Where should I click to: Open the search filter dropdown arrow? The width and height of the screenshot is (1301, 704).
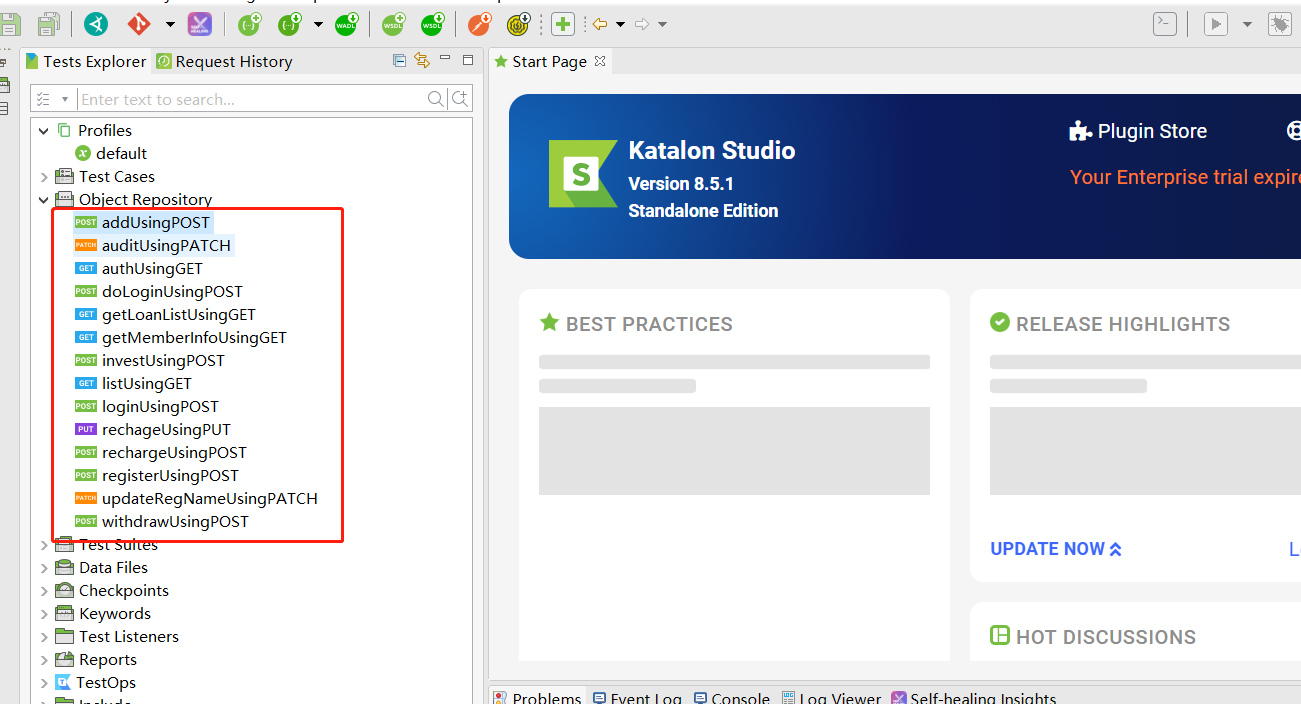pos(65,99)
